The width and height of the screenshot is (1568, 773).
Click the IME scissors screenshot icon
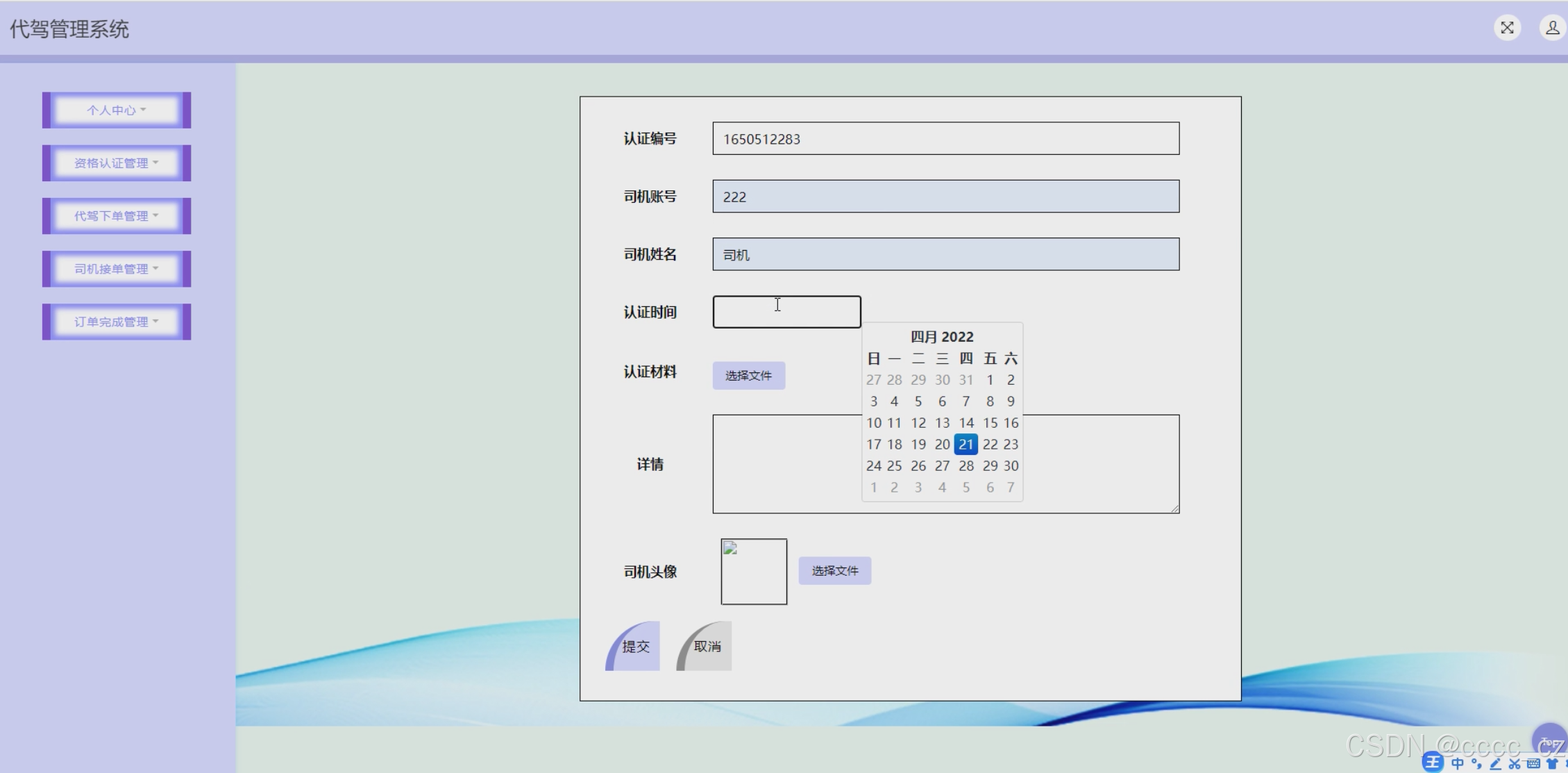[1515, 764]
